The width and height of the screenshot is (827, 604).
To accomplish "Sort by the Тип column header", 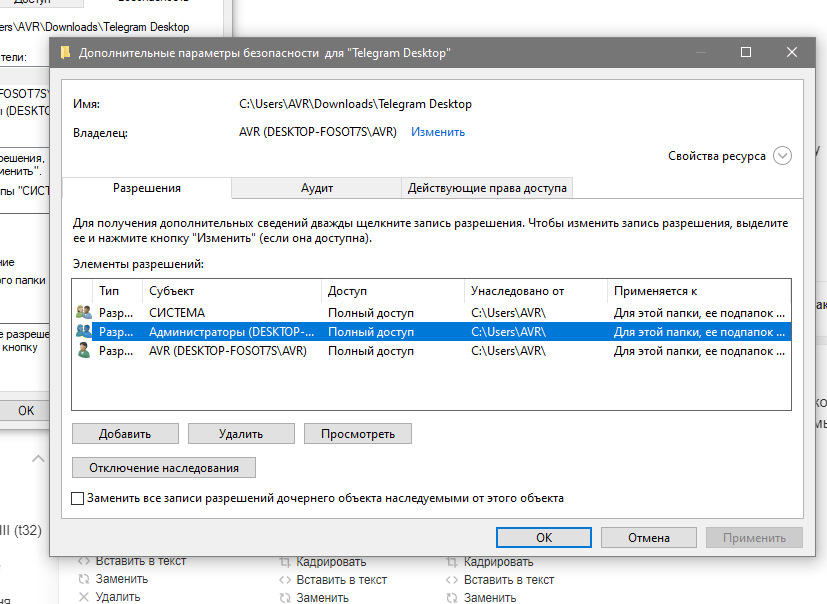I will 117,291.
